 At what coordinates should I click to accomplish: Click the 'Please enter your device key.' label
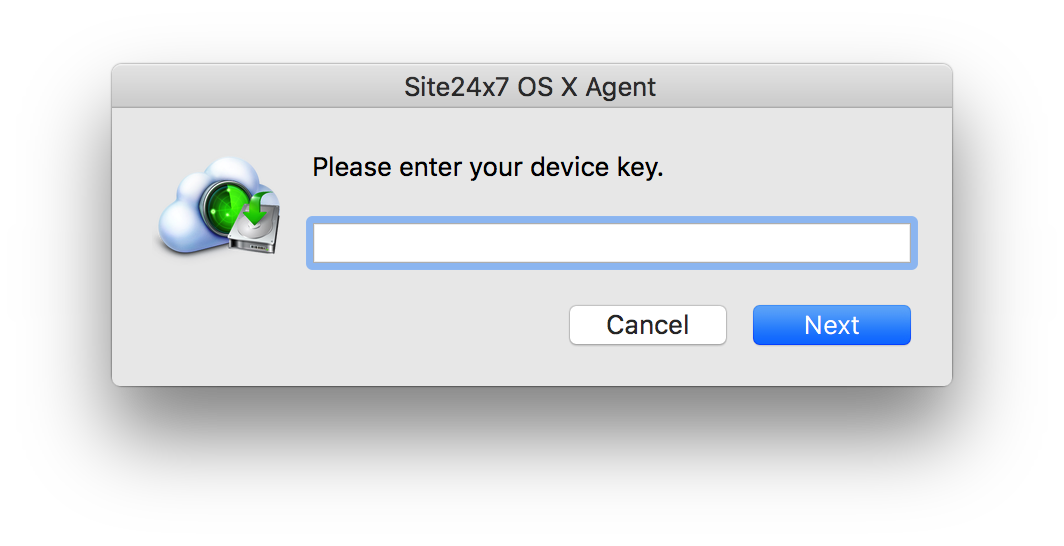(487, 167)
